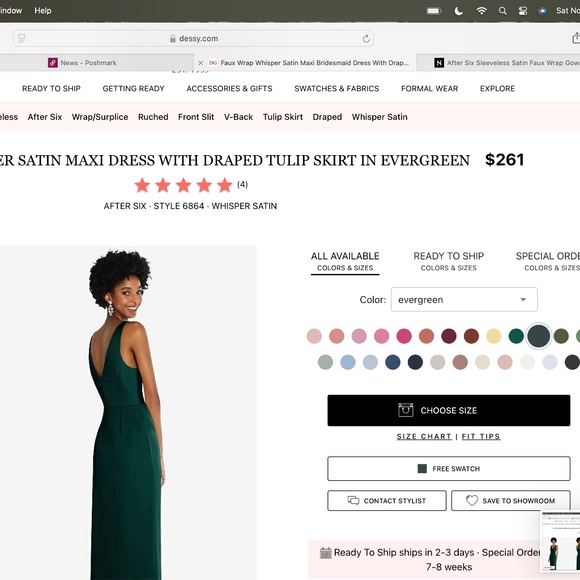Click the battery status icon
This screenshot has height=580, width=580.
(434, 11)
